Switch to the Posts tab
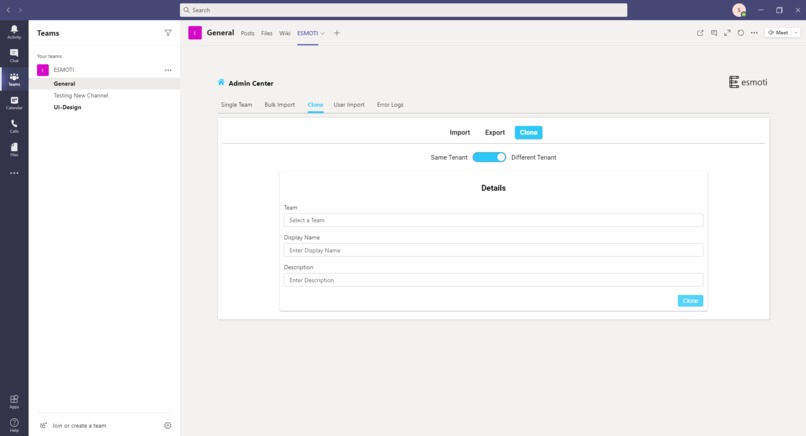Screen dimensions: 806x436 point(248,33)
